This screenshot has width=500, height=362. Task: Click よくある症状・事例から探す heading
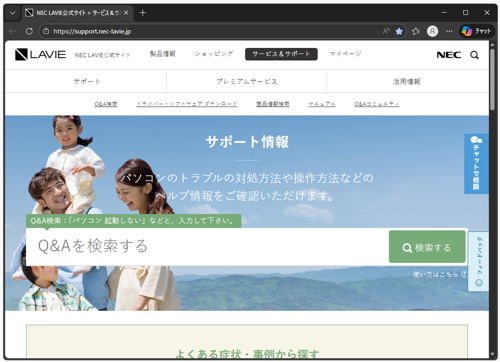click(247, 354)
